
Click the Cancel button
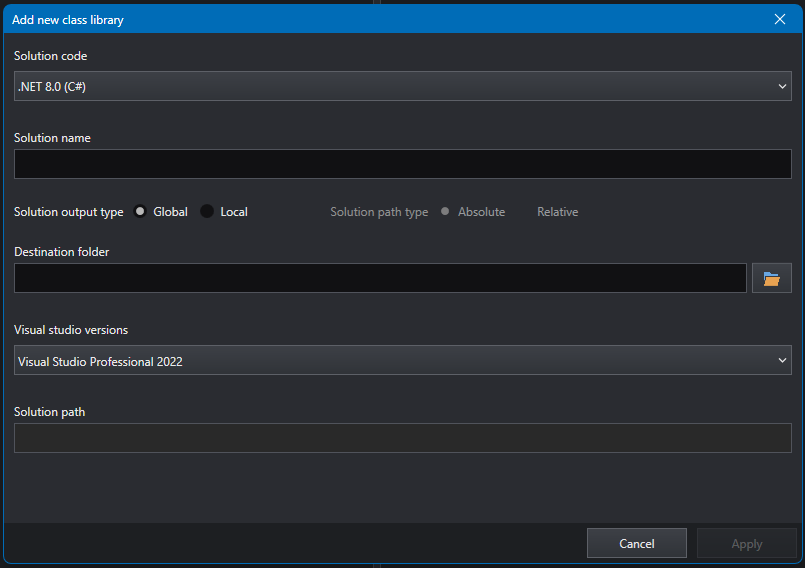coord(637,543)
